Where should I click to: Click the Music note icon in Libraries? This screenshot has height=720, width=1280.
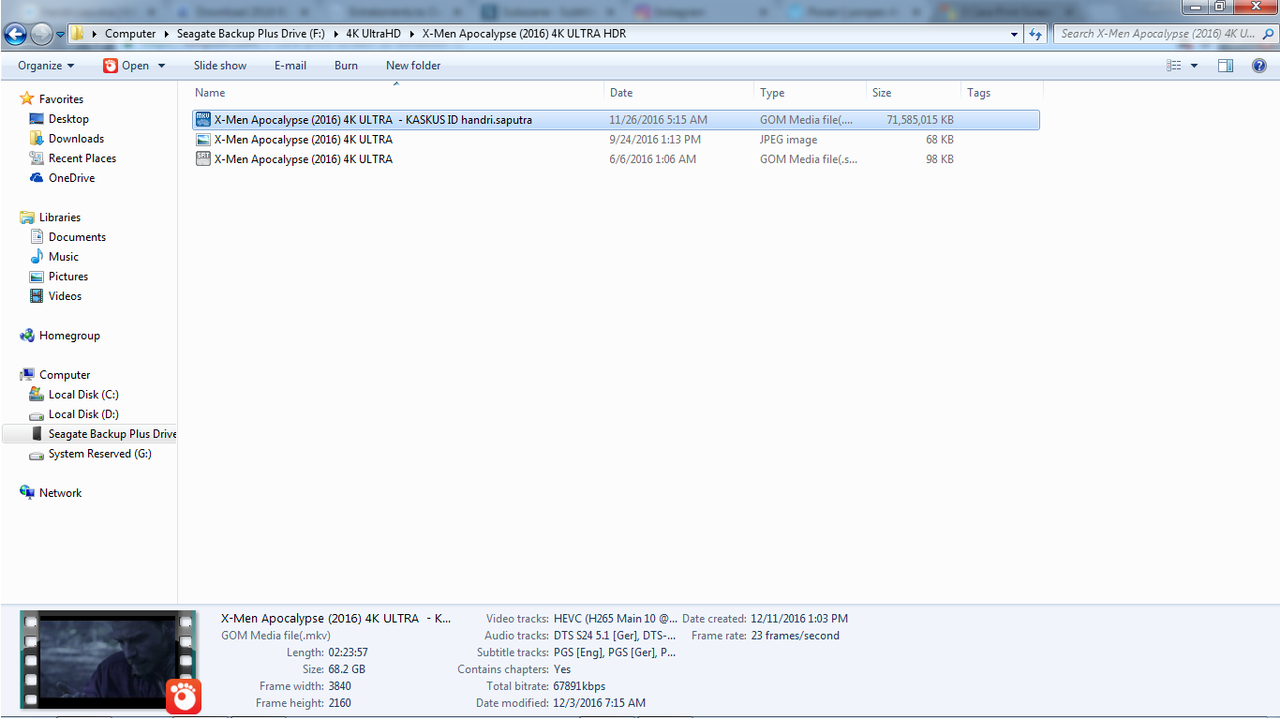click(37, 257)
